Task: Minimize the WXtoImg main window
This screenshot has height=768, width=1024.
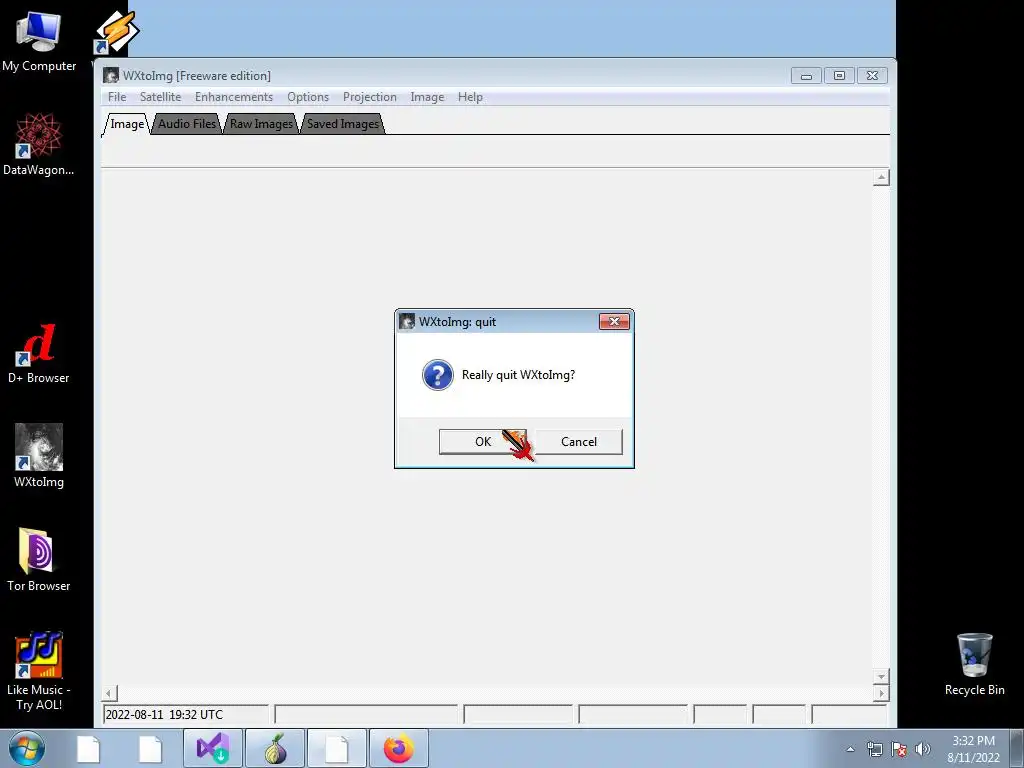Action: pos(806,76)
